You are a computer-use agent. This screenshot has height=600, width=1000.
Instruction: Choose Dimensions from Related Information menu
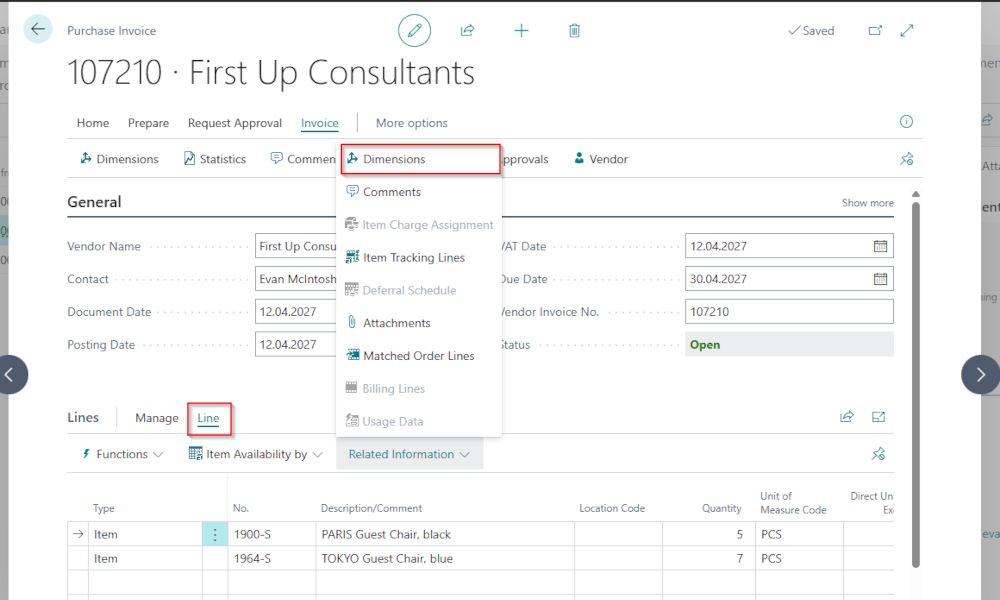[x=420, y=159]
